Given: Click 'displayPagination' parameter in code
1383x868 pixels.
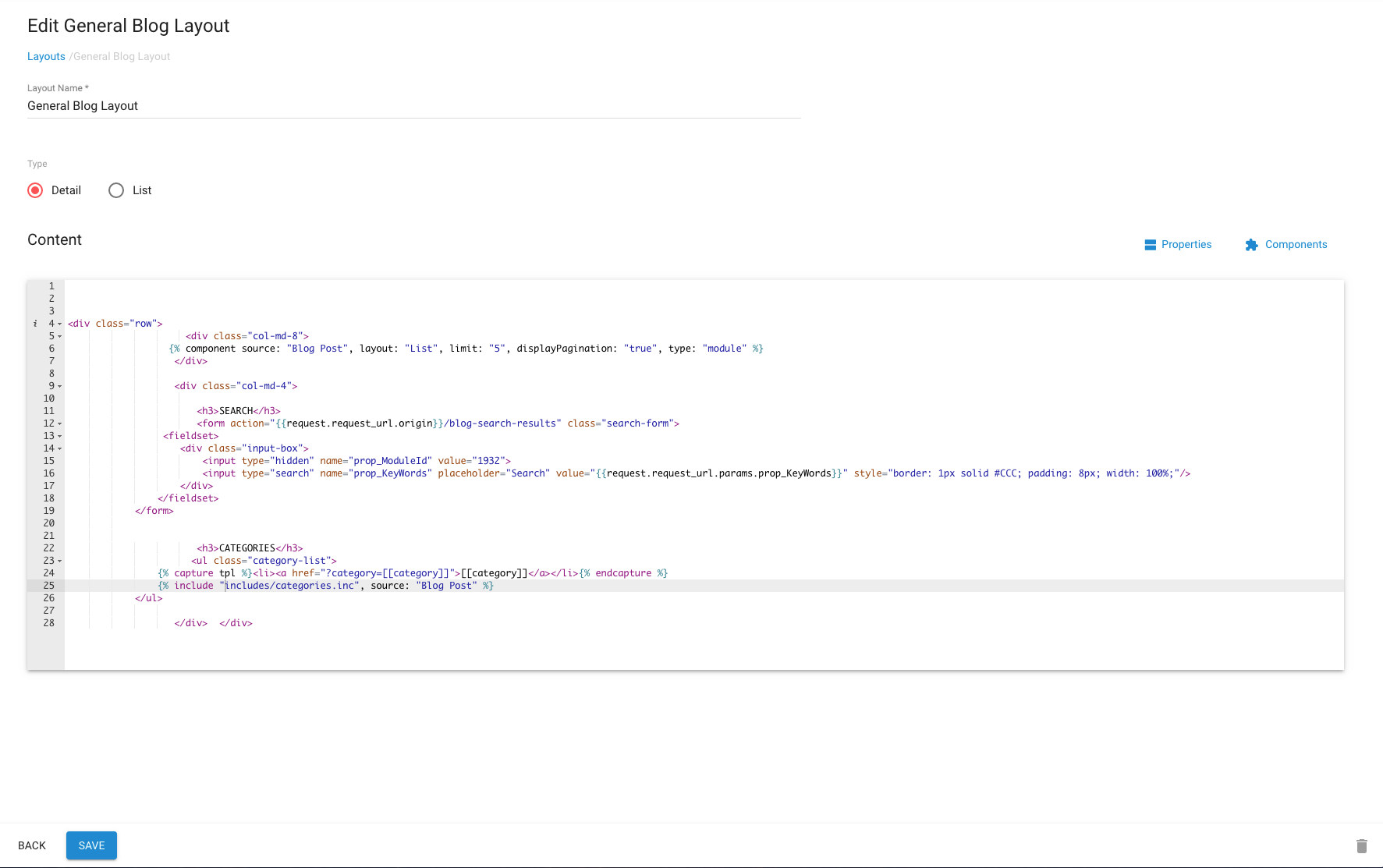Looking at the screenshot, I should click(564, 349).
